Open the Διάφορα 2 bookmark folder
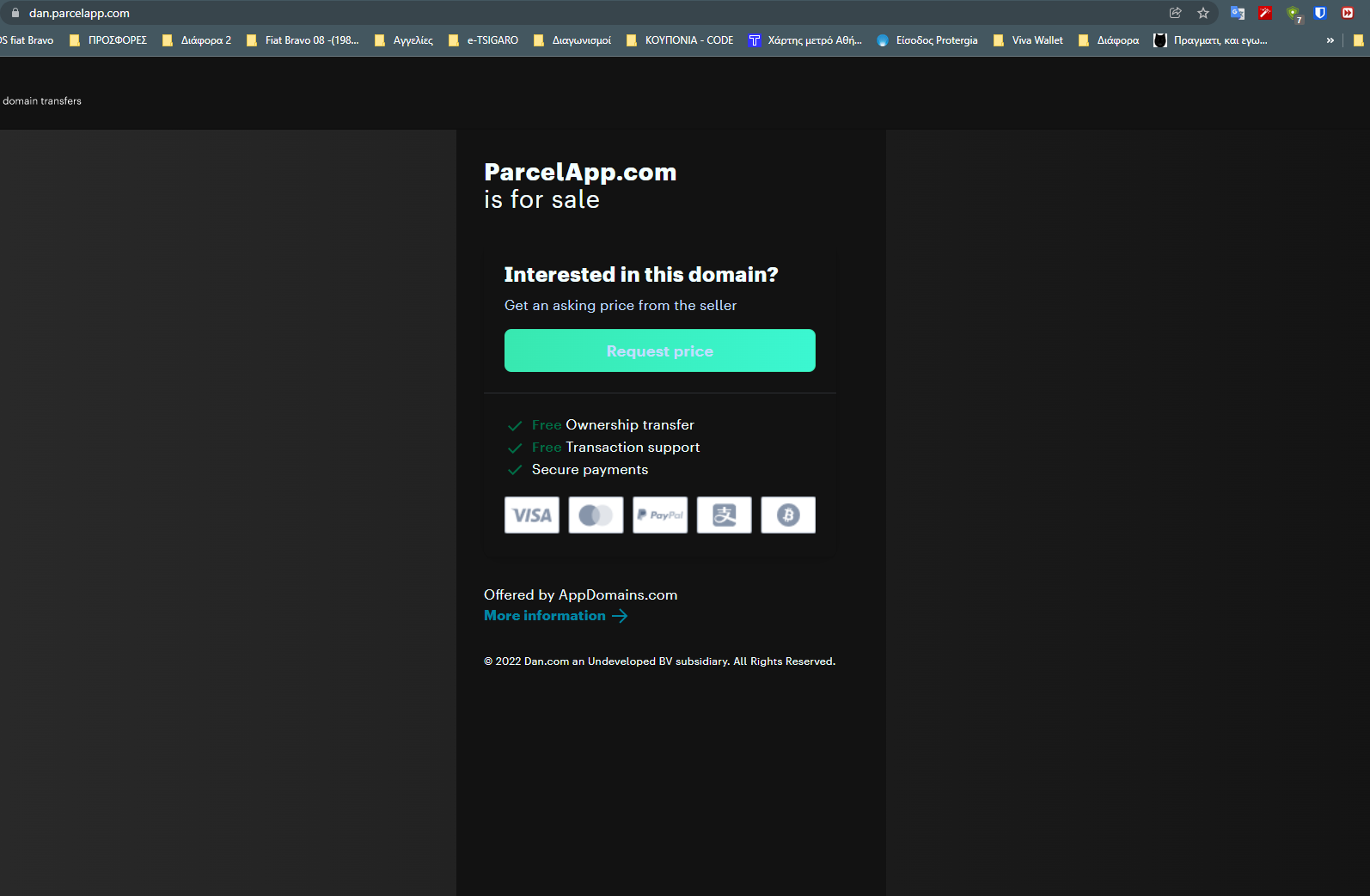The image size is (1370, 896). (197, 40)
